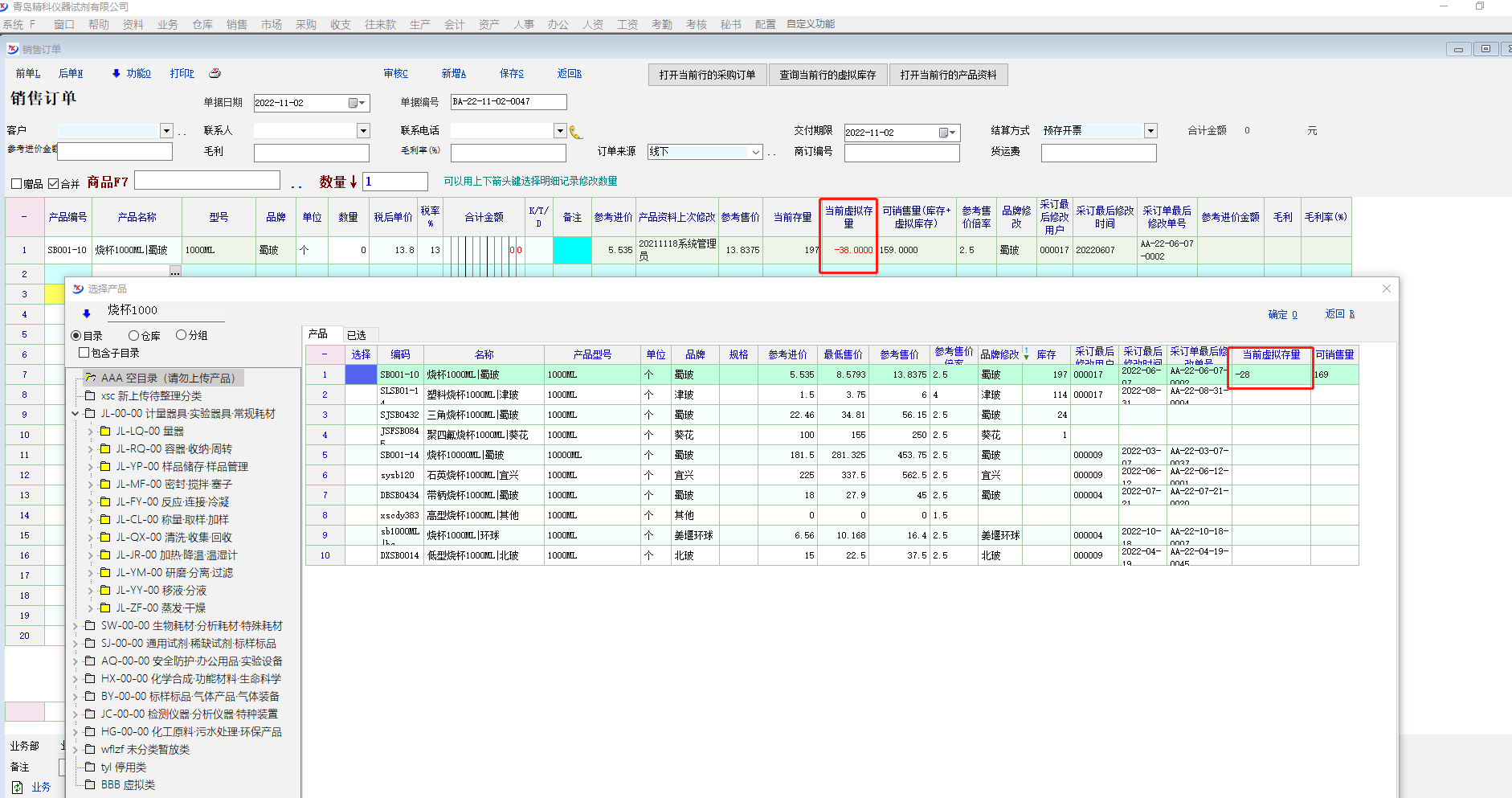This screenshot has width=1512, height=798.
Task: Click the printer icon beside 打印
Action: coord(215,73)
